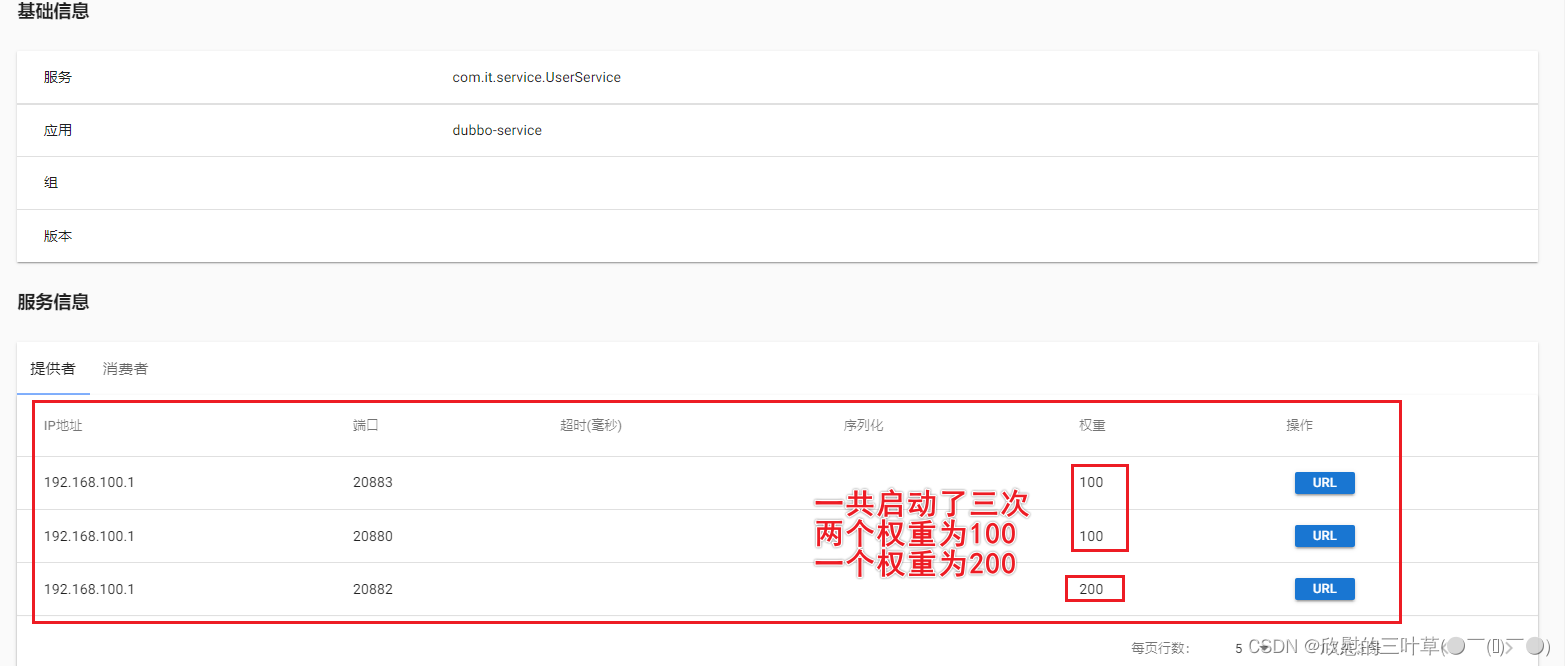
Task: Select IP address in port 20883 row
Action: coord(89,482)
